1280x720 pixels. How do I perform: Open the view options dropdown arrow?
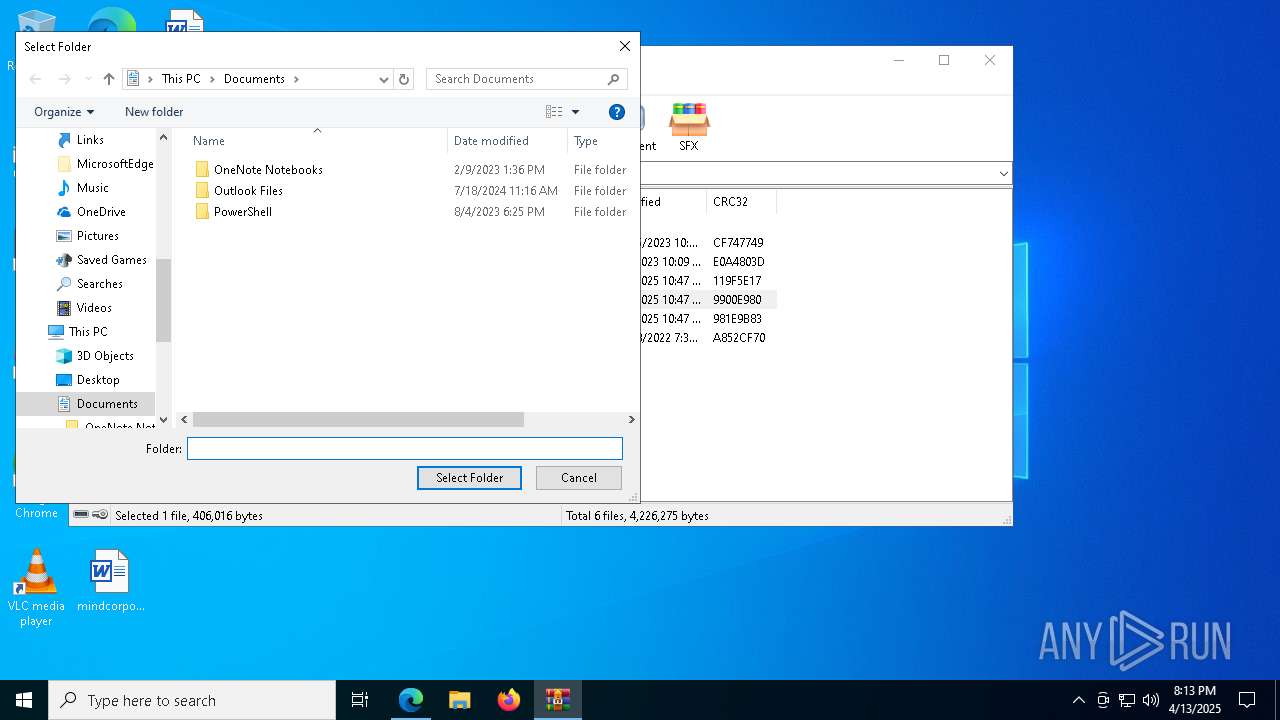pos(575,112)
